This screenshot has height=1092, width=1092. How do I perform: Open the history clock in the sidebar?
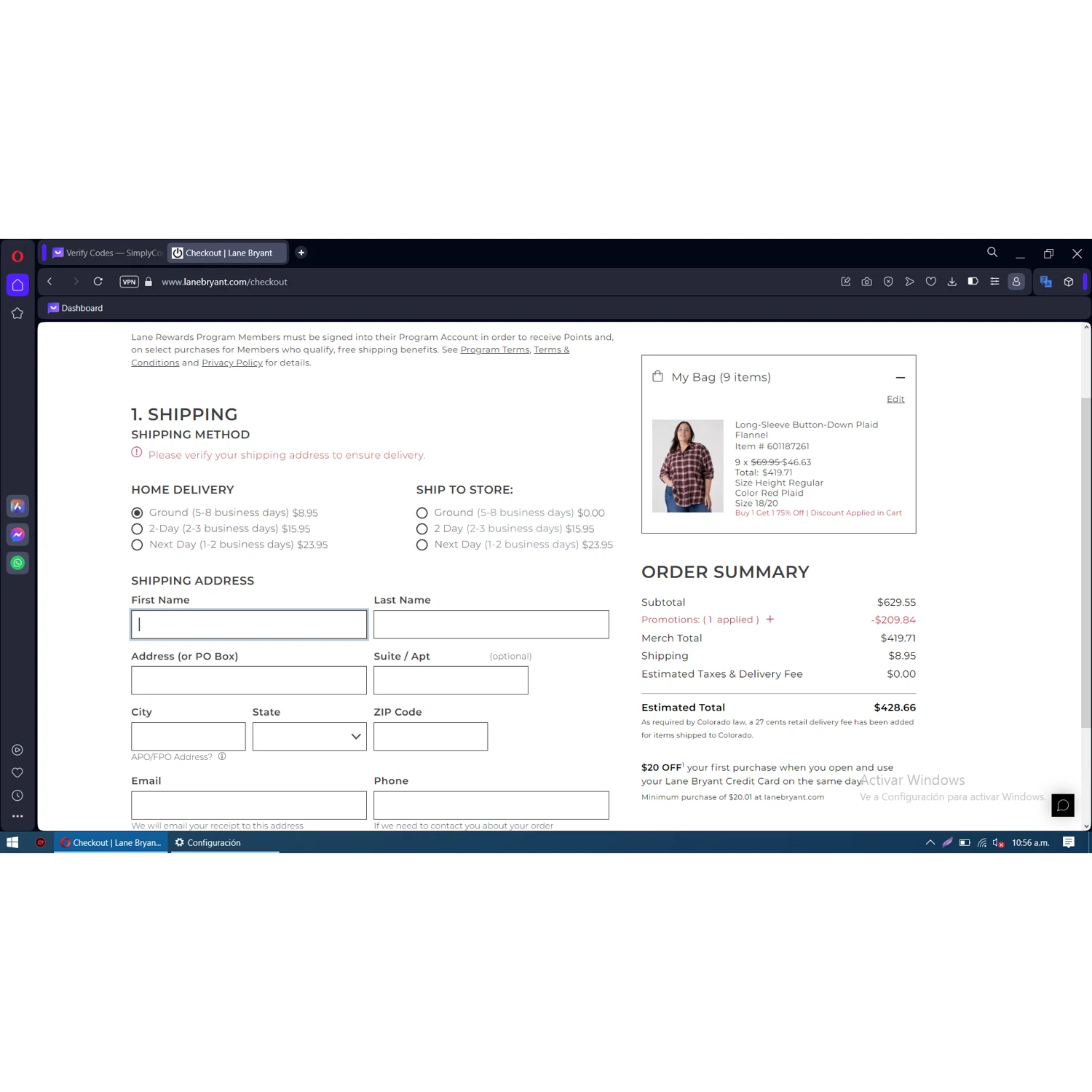click(x=17, y=796)
